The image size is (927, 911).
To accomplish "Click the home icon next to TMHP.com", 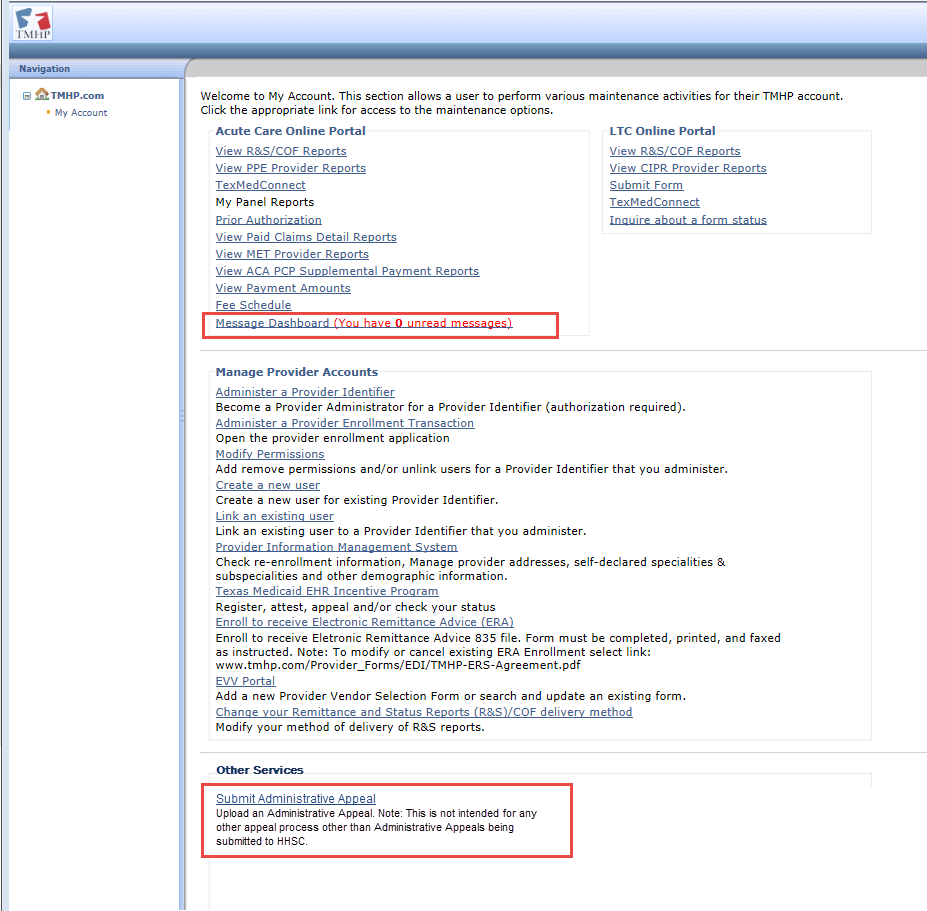I will (41, 94).
